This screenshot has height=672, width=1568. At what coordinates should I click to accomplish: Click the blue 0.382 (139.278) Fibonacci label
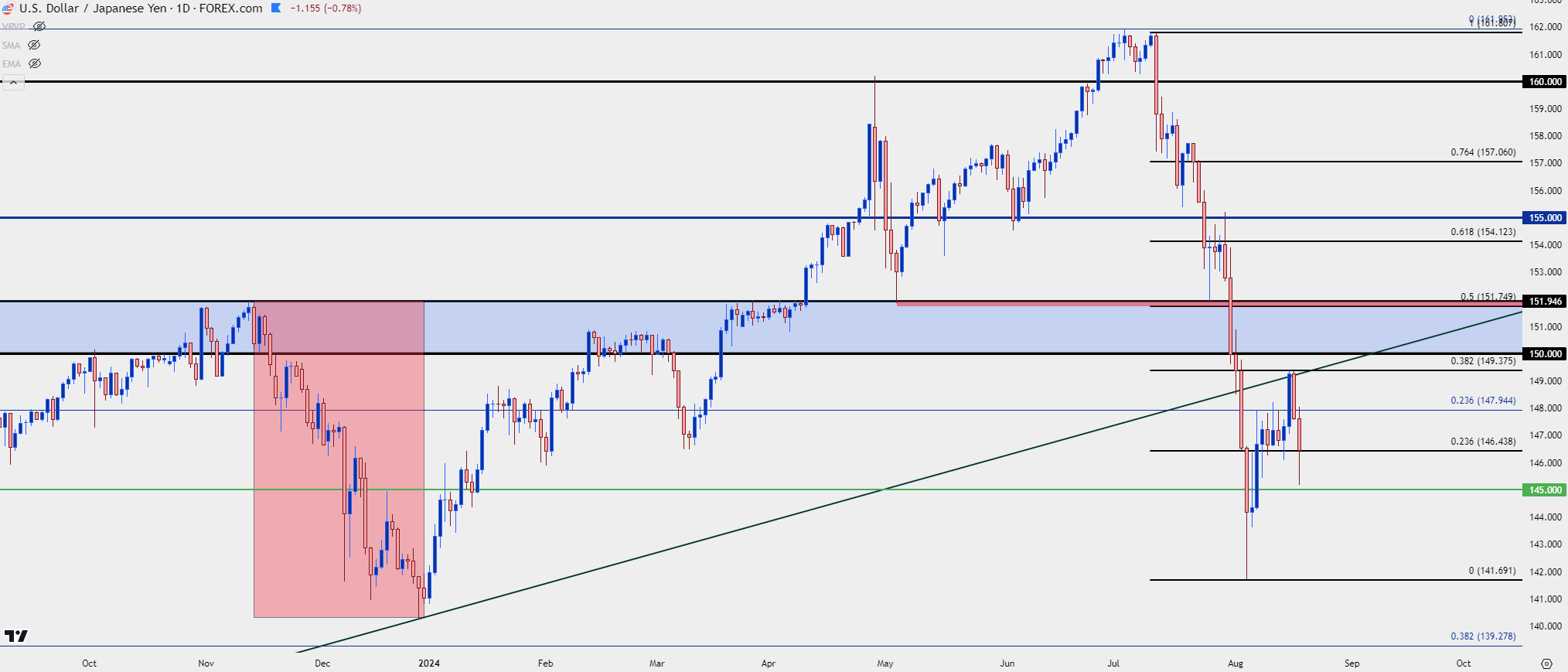coord(1483,636)
